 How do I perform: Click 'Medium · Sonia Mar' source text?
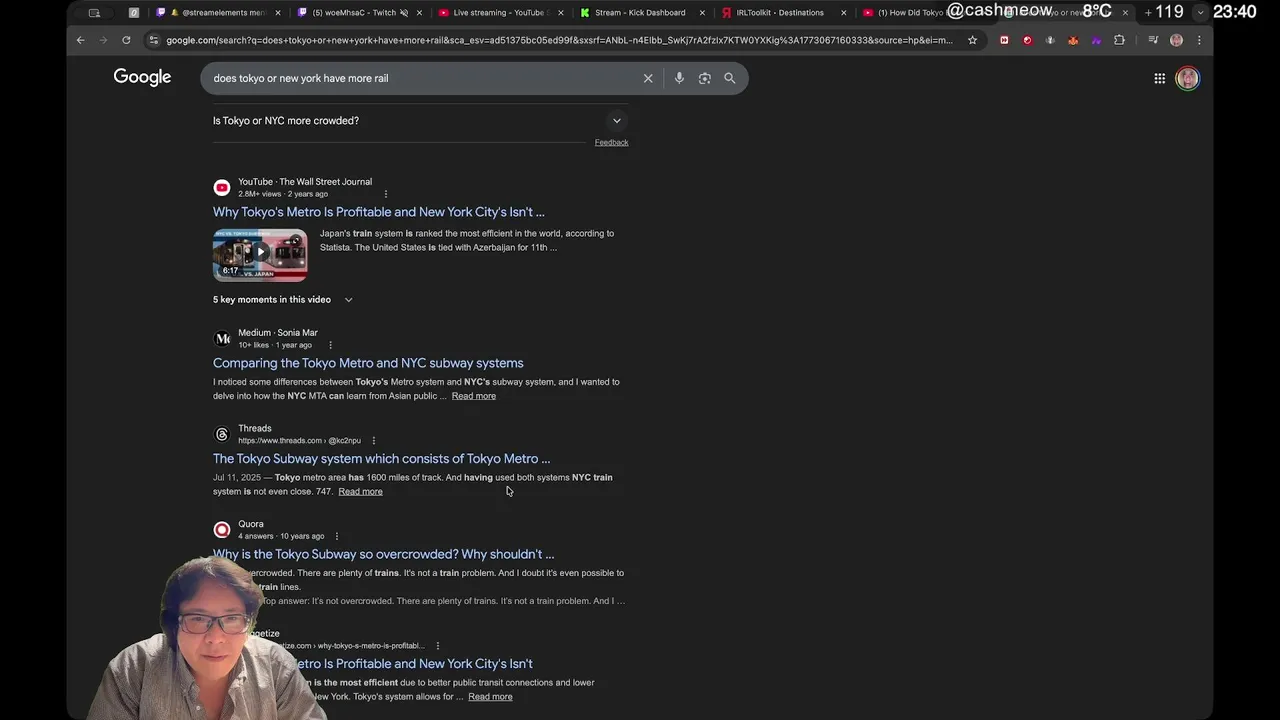(278, 333)
